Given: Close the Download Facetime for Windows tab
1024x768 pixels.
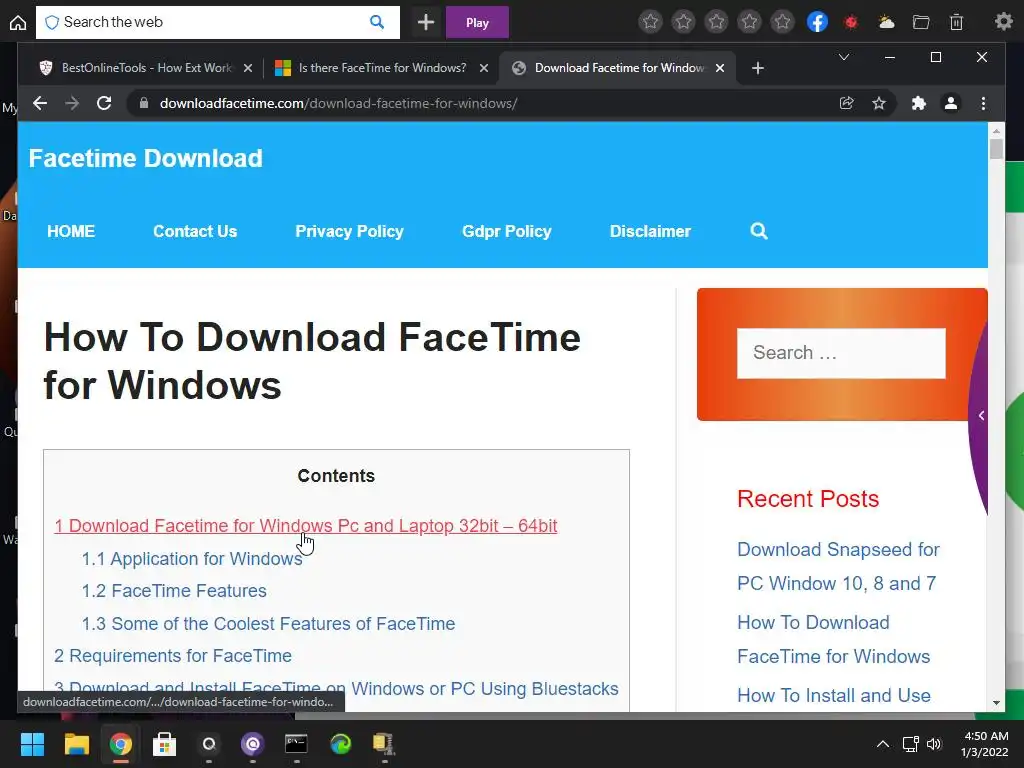Looking at the screenshot, I should pyautogui.click(x=720, y=68).
